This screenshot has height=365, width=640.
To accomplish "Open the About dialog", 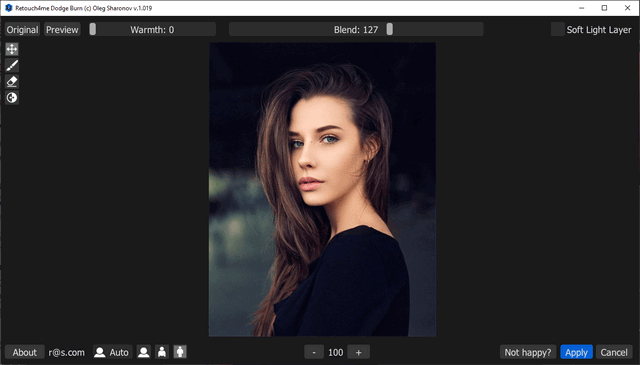I will click(x=24, y=352).
